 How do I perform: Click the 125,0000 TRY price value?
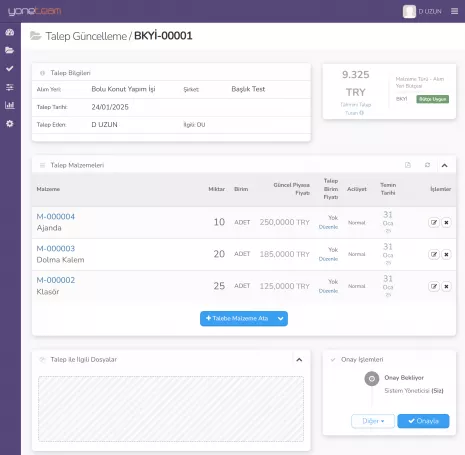click(x=285, y=286)
